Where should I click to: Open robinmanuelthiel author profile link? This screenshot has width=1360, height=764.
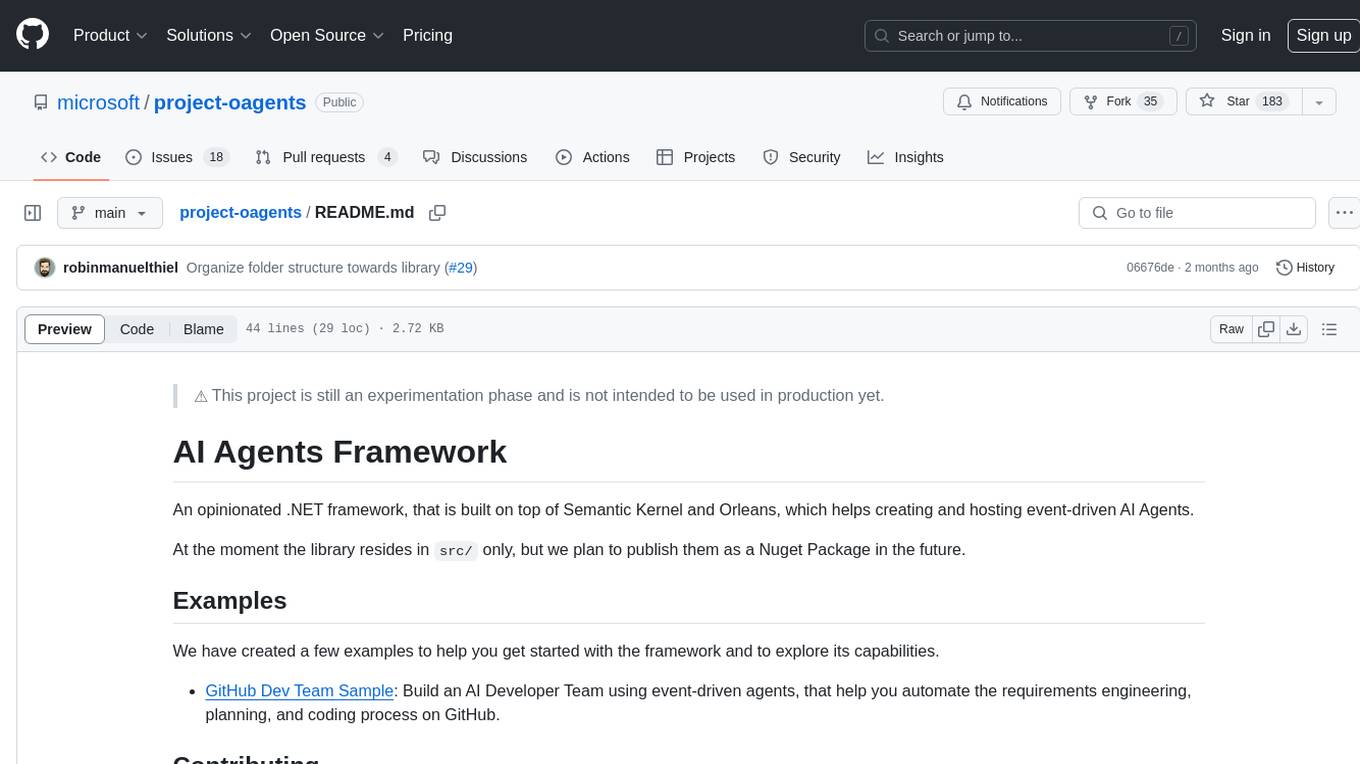(121, 268)
